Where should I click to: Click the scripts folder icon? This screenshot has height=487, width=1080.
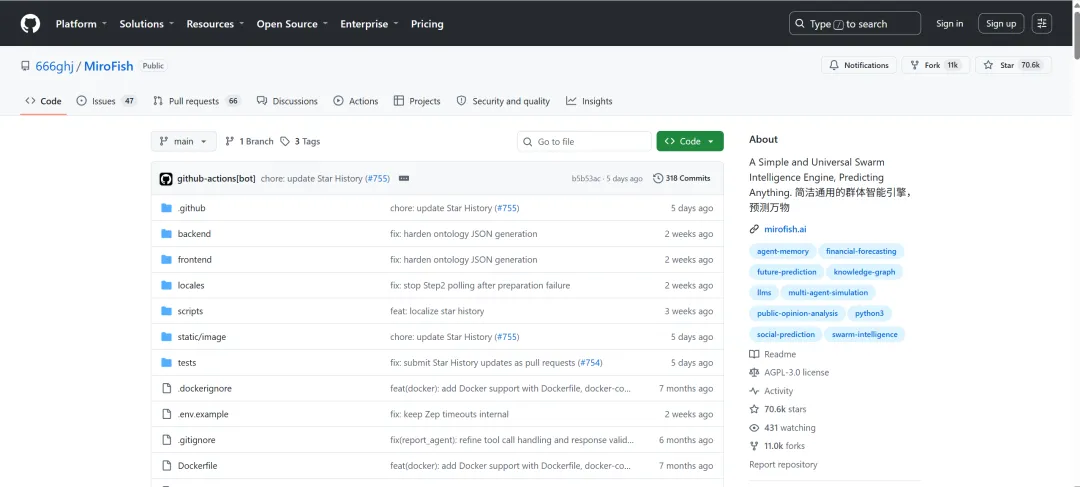[x=166, y=311]
